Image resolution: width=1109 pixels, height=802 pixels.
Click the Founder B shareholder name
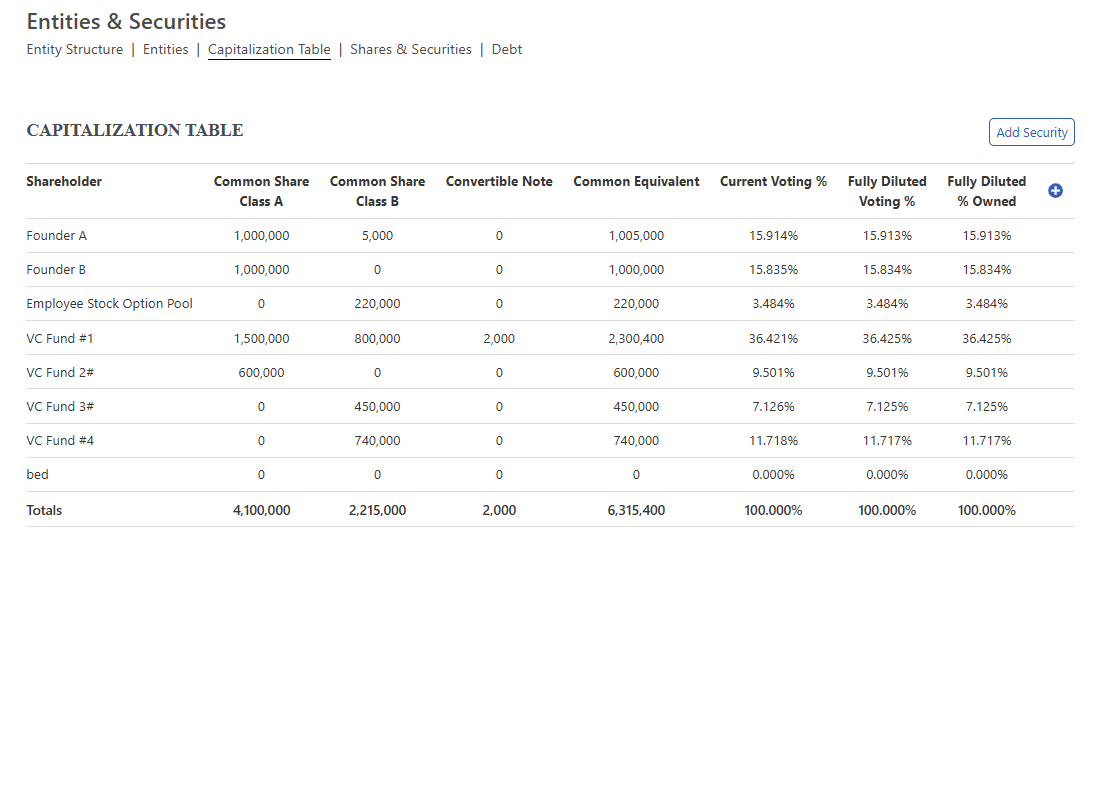click(x=57, y=270)
